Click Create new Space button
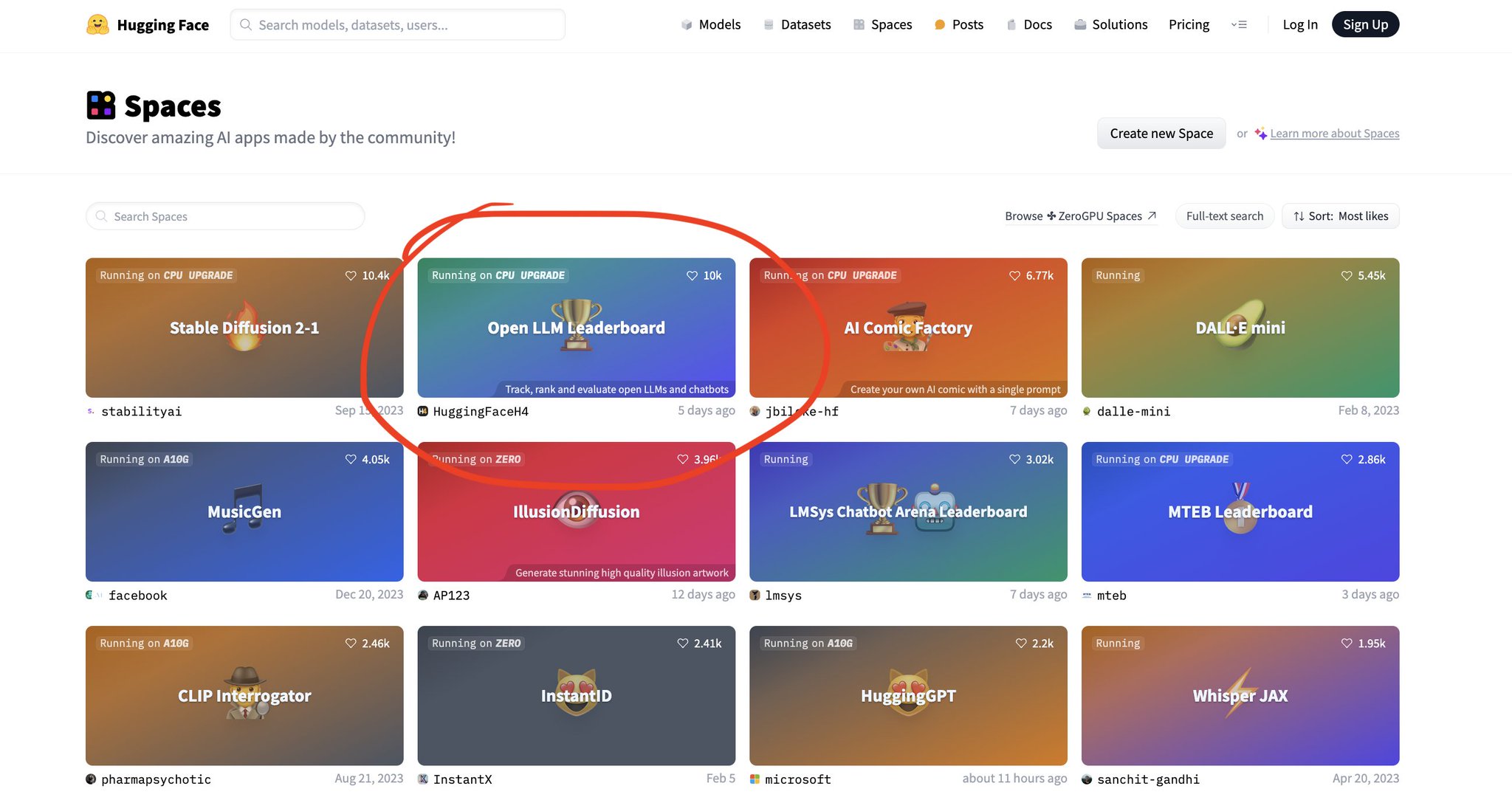1512x800 pixels. click(1161, 134)
